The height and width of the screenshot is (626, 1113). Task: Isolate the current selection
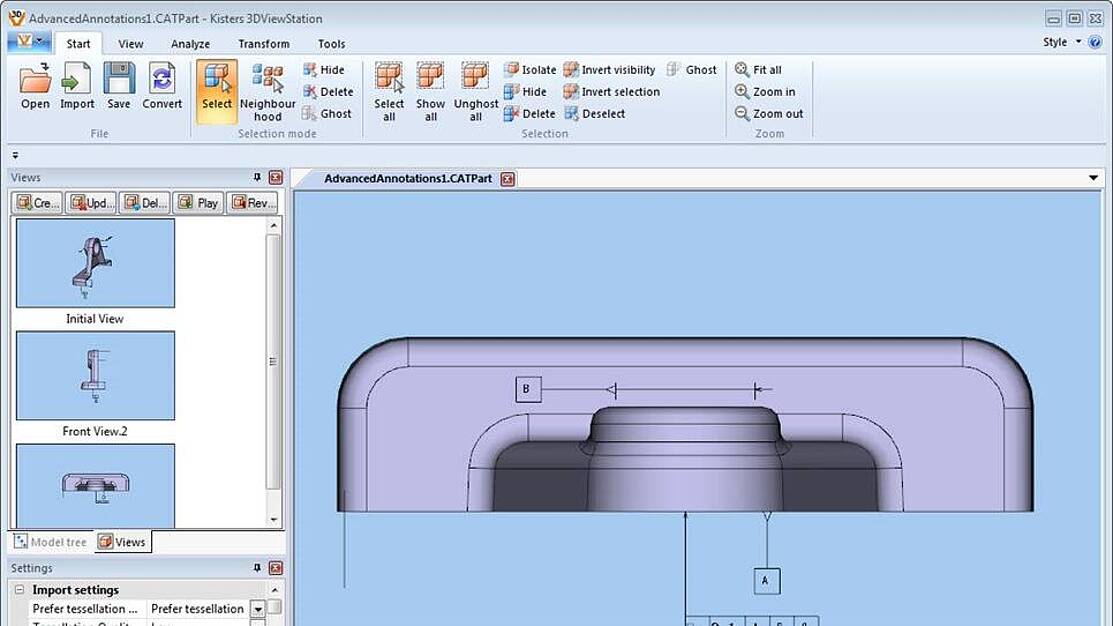coord(530,70)
